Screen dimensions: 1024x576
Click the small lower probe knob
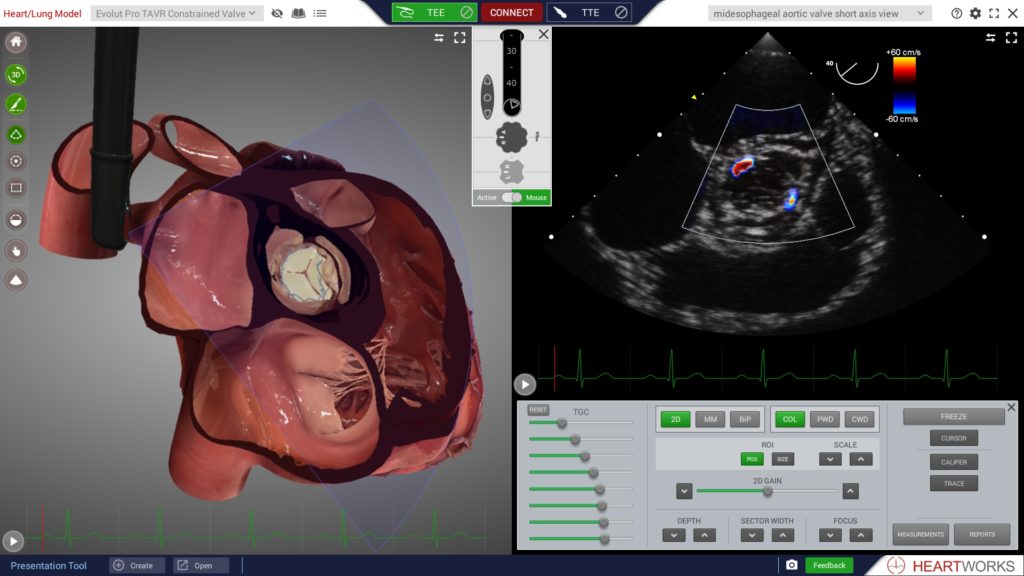(x=511, y=172)
